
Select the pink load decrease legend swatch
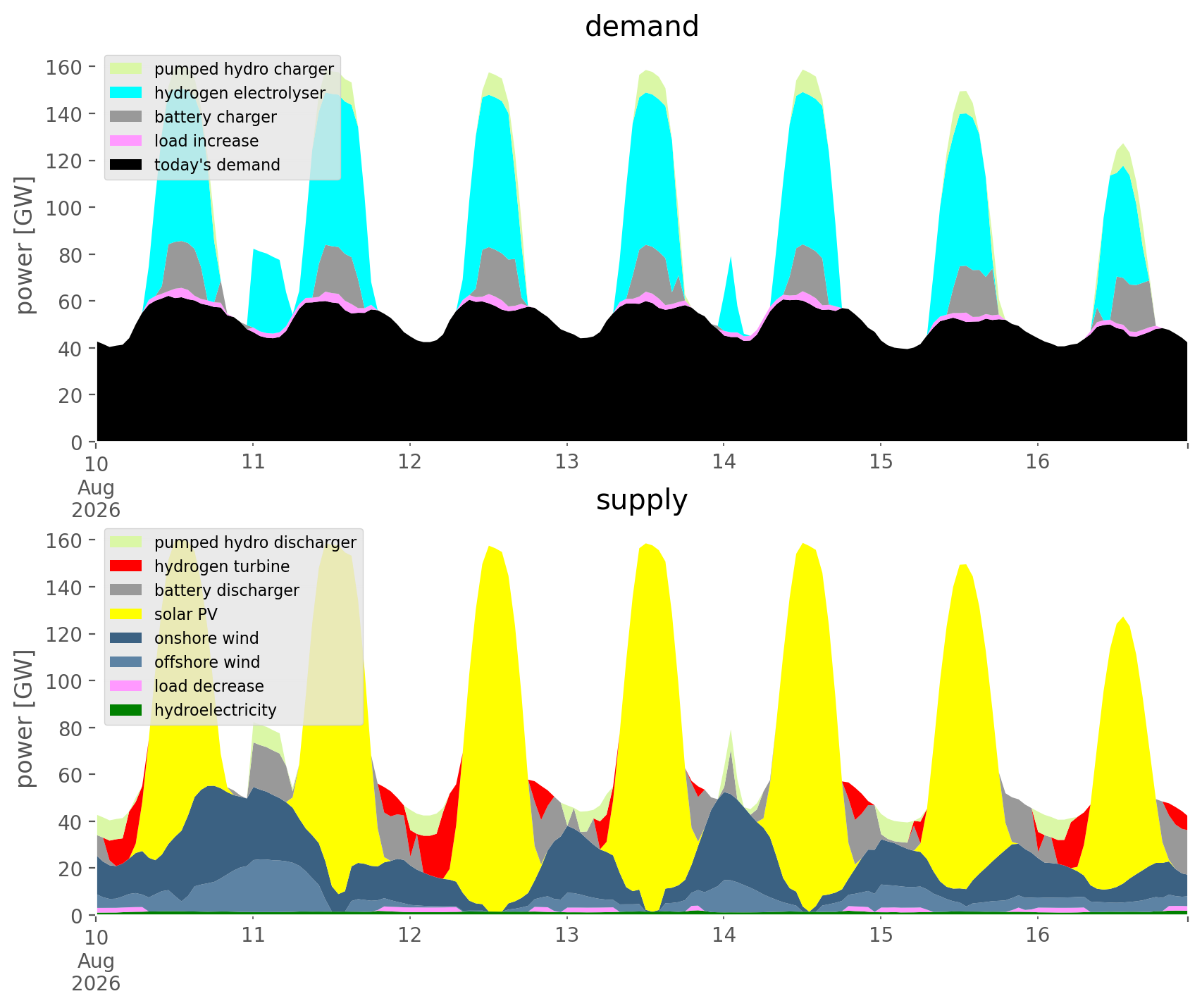point(128,686)
